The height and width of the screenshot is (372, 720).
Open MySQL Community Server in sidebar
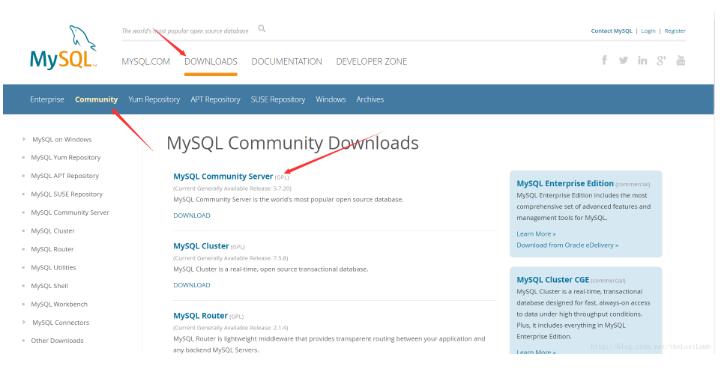[70, 213]
